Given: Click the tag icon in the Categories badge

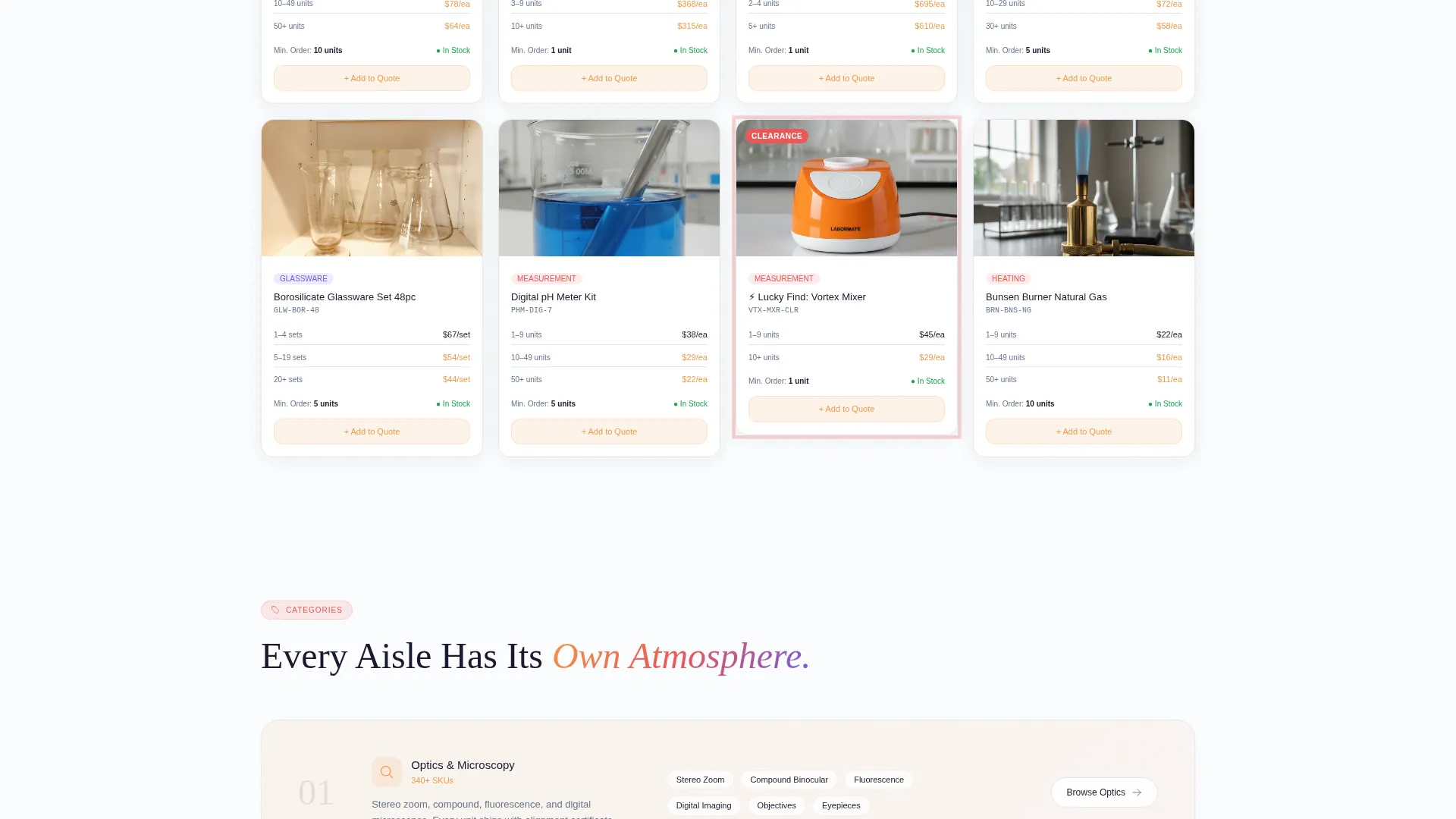Looking at the screenshot, I should pos(275,610).
